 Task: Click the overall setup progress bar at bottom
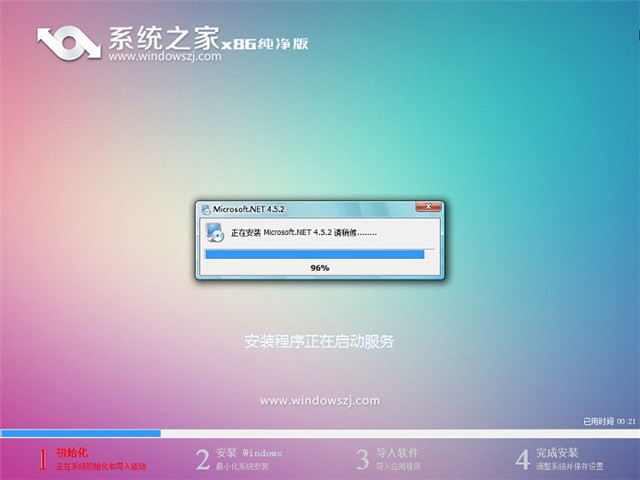pos(319,433)
